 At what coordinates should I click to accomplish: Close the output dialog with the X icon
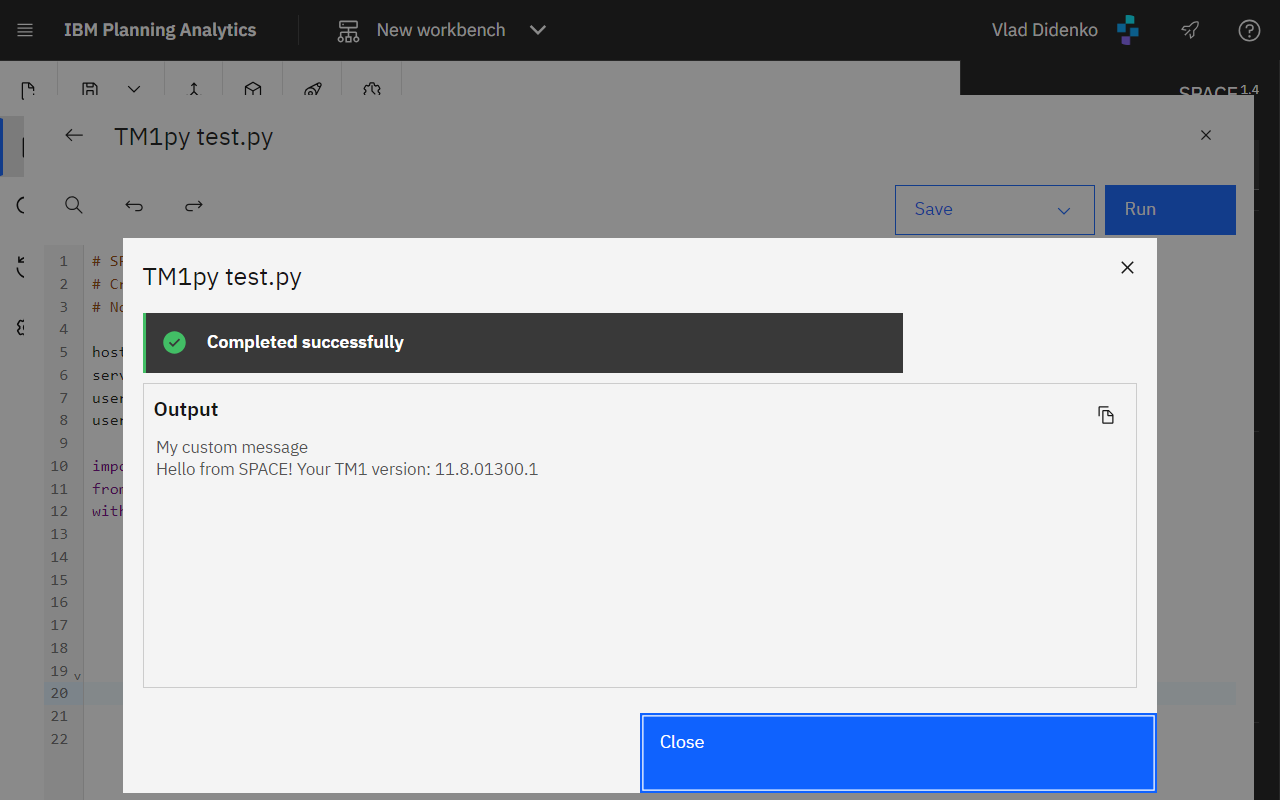click(1127, 267)
